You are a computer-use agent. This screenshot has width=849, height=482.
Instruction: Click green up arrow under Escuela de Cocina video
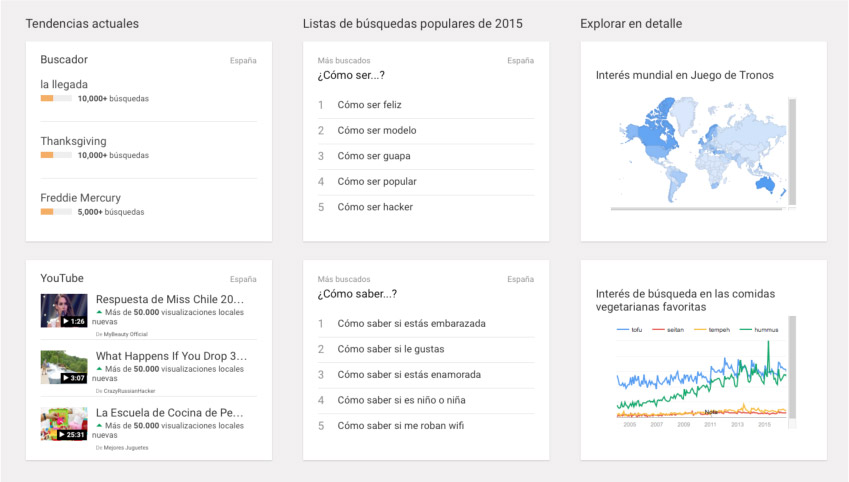[99, 426]
